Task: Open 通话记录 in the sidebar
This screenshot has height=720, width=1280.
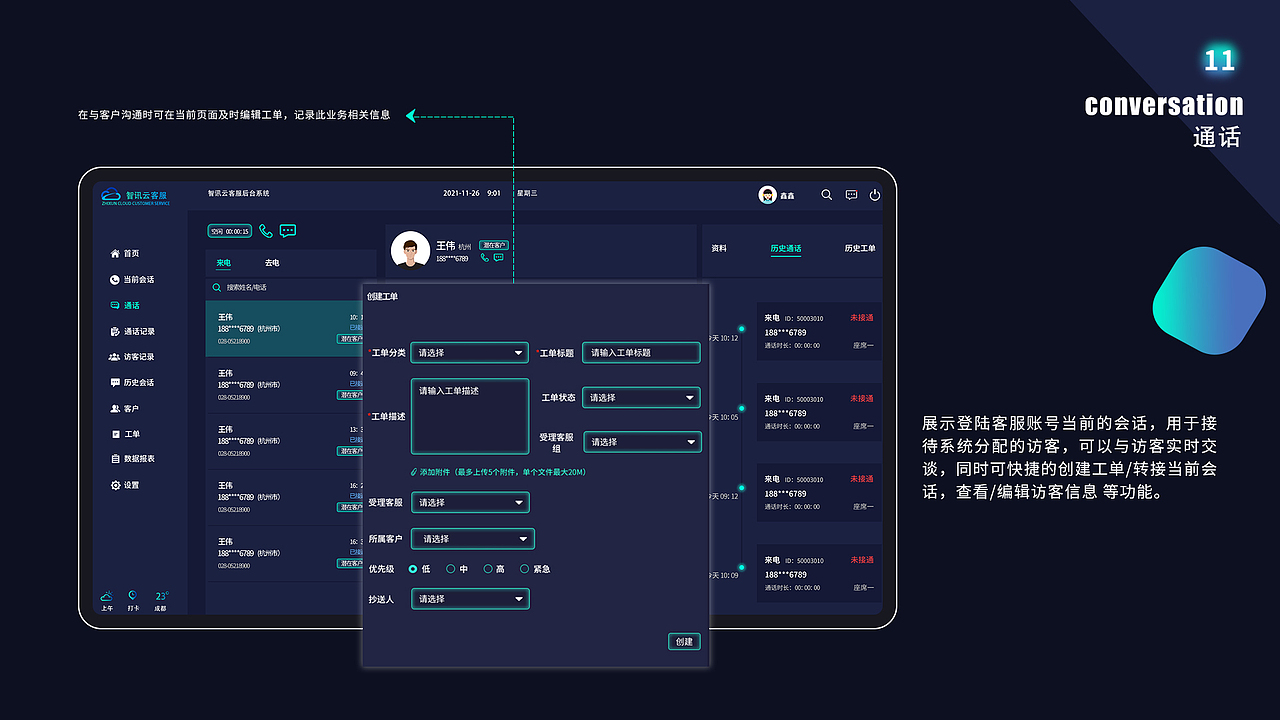Action: (x=132, y=331)
